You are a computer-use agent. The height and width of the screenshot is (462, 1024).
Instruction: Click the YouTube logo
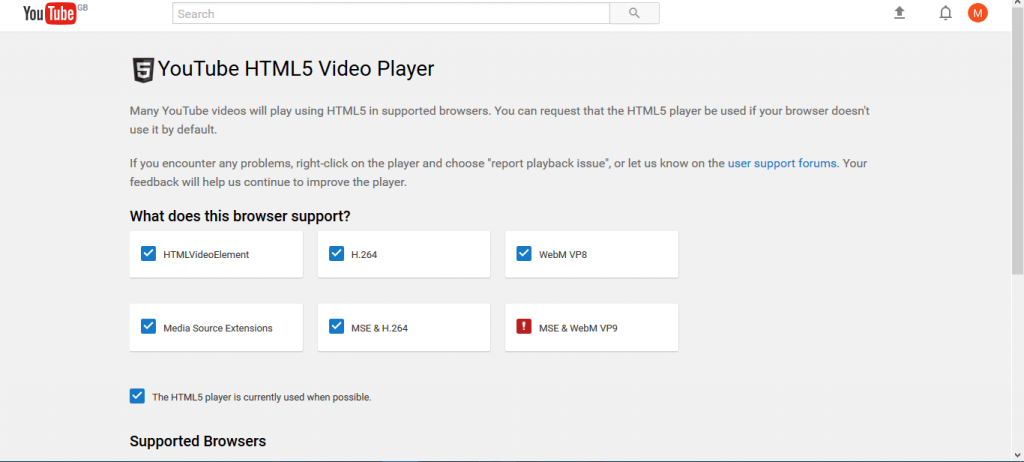click(50, 13)
